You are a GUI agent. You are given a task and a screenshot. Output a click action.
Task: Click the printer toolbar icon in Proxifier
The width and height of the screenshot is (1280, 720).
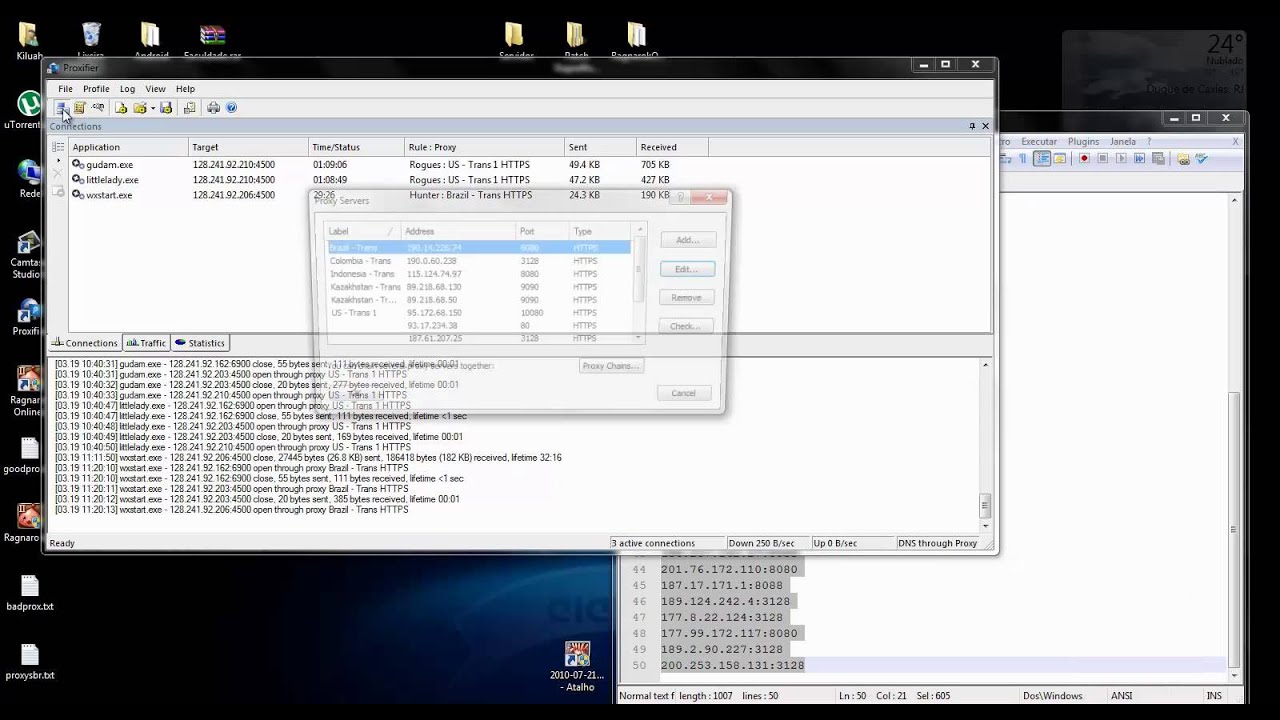click(x=213, y=107)
